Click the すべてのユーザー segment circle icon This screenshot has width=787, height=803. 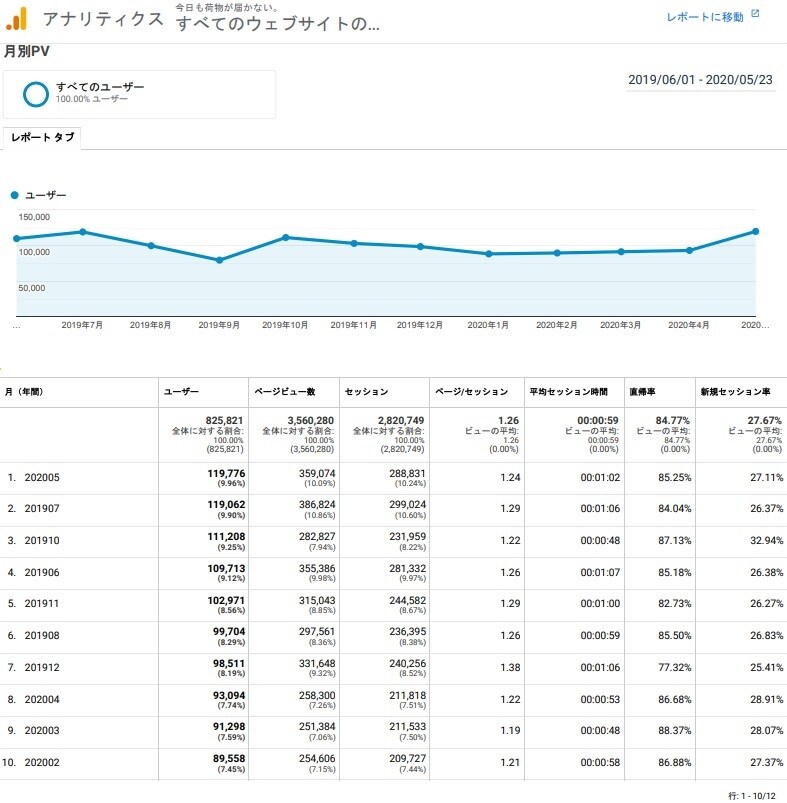click(36, 94)
